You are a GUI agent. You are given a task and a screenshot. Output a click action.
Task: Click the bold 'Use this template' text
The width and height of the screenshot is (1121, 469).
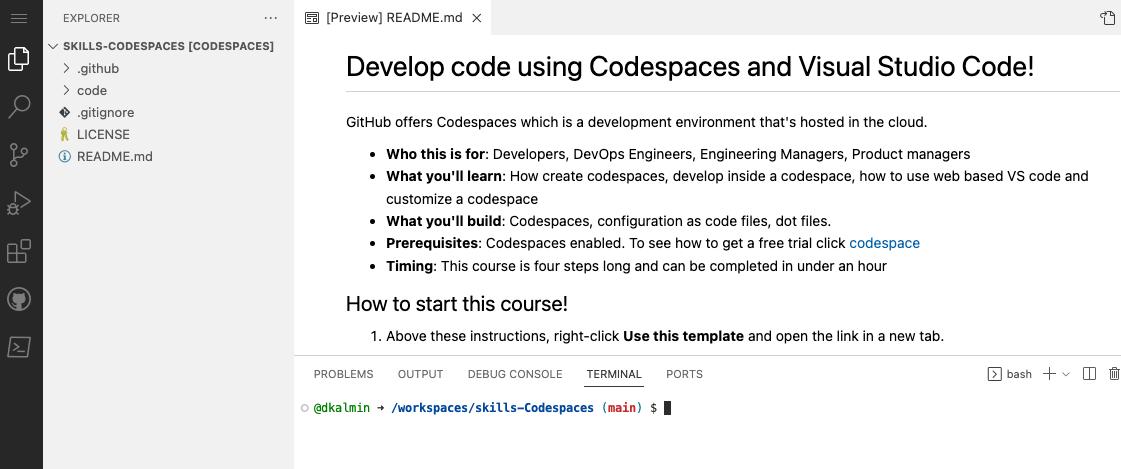point(683,336)
